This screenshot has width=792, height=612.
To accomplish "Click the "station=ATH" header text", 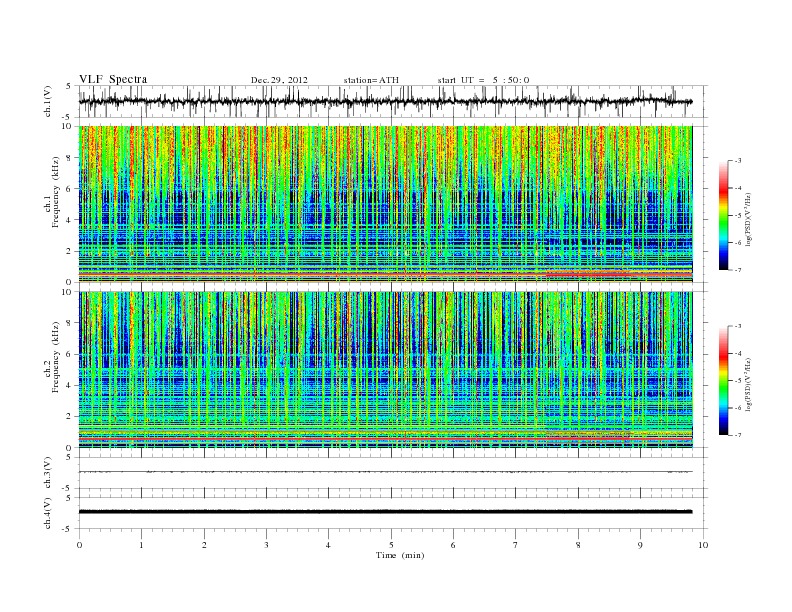I will (x=371, y=80).
